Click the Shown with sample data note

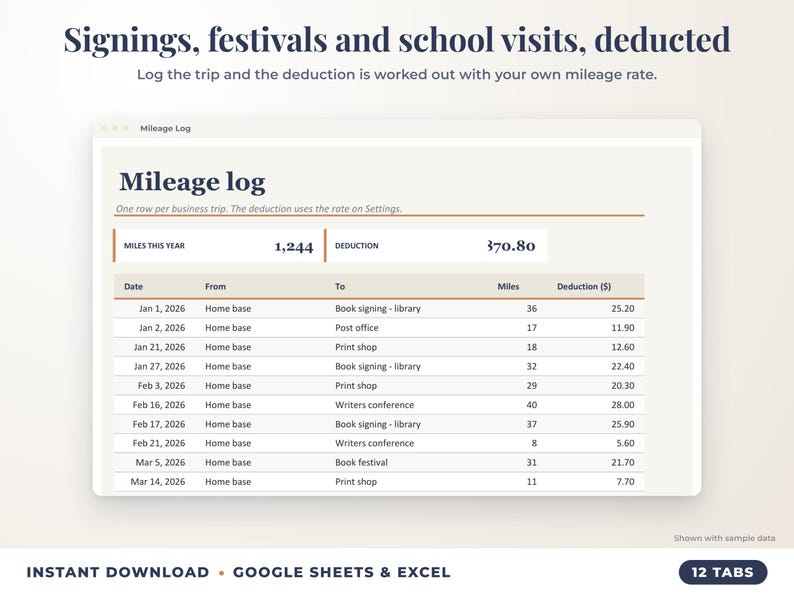[724, 538]
